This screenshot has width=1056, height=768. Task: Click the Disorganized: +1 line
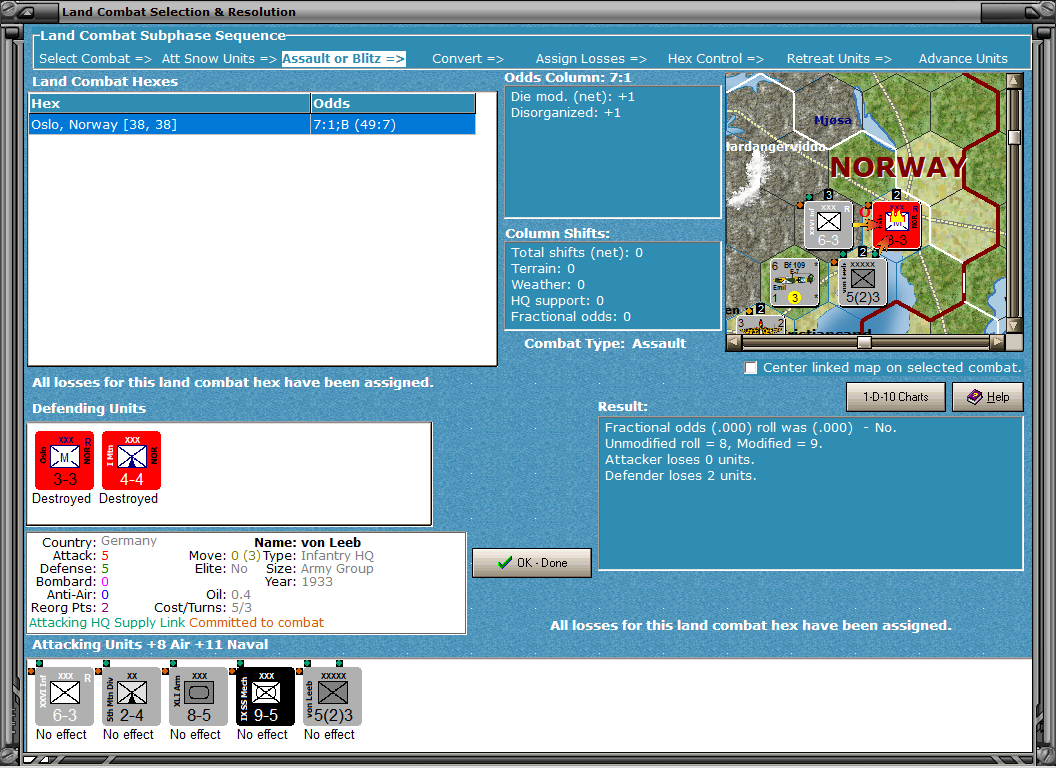(x=566, y=113)
